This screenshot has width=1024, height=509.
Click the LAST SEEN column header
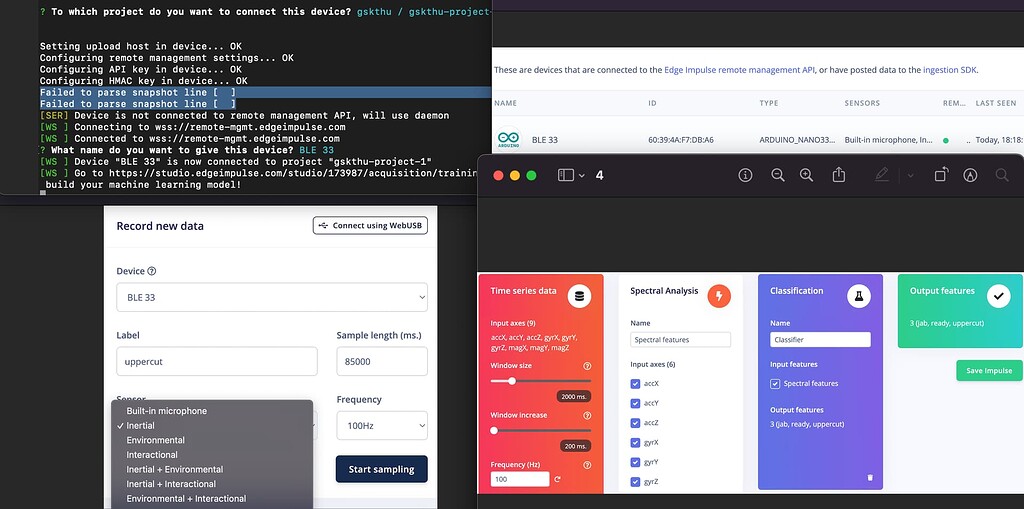tap(995, 103)
